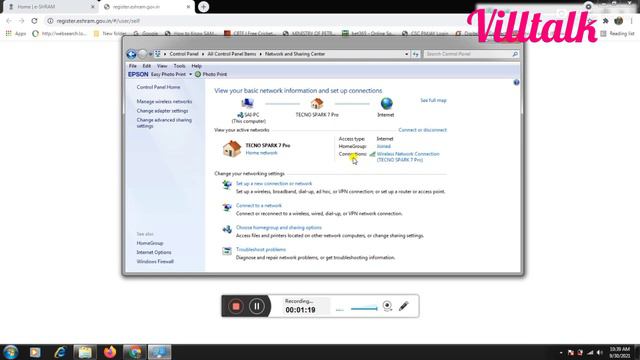
Task: Open Control Panel Home link
Action: pos(158,87)
